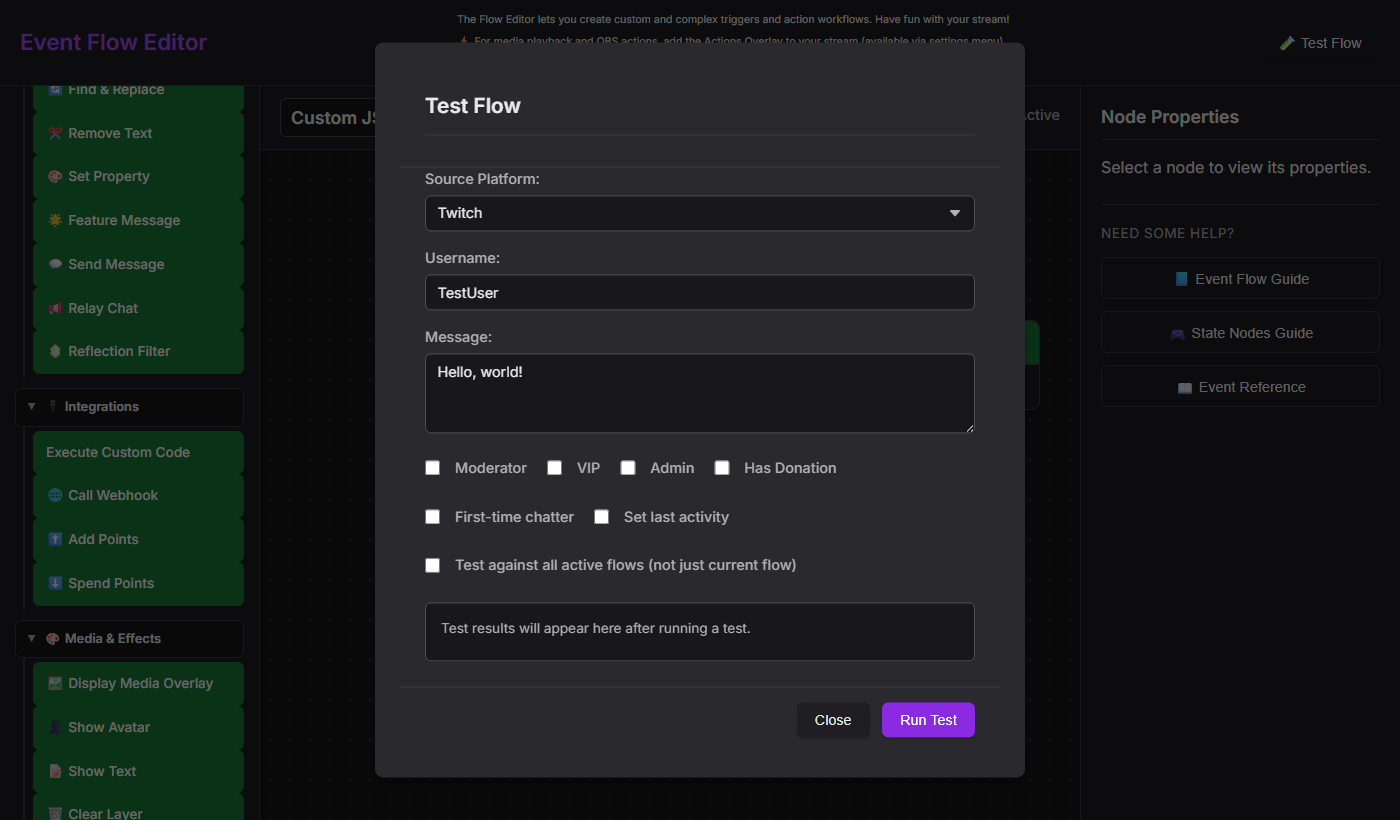This screenshot has height=820, width=1400.
Task: Collapse the Integrations section
Action: pyautogui.click(x=31, y=407)
